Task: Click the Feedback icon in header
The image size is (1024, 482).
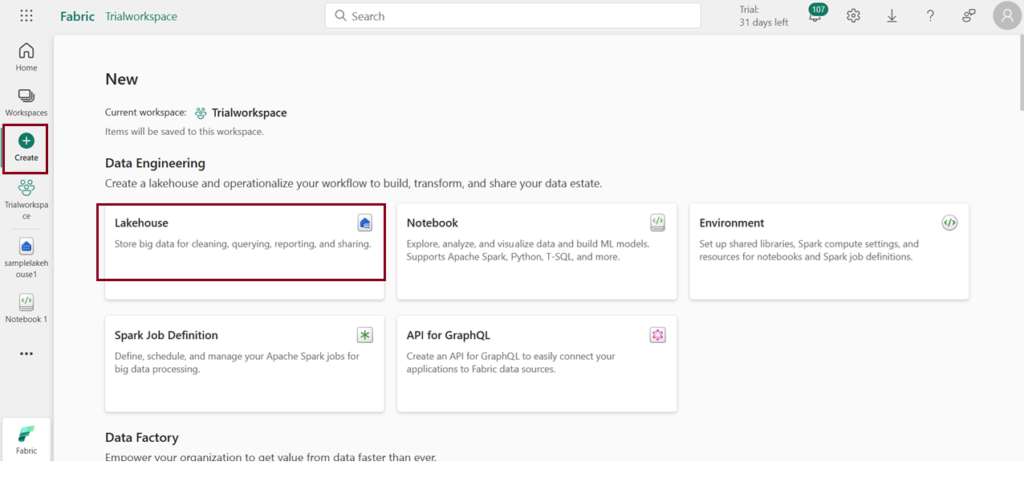Action: point(968,16)
